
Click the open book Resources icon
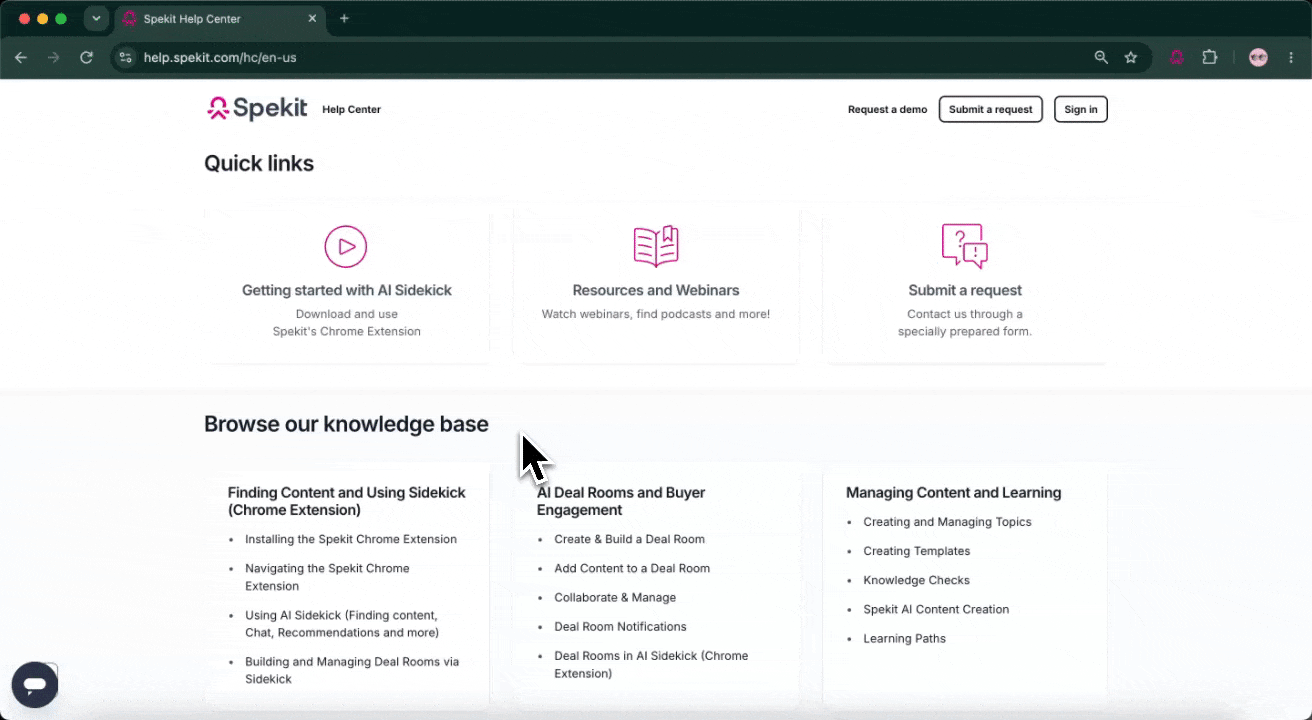pyautogui.click(x=656, y=246)
